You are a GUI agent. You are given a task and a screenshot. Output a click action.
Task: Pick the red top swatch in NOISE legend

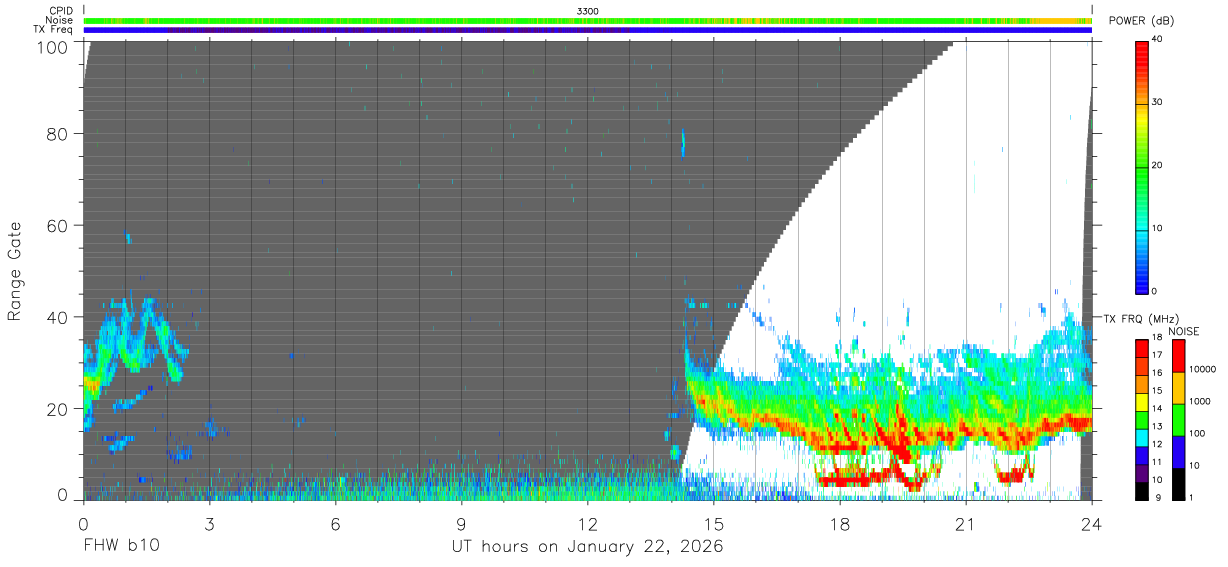(1178, 355)
